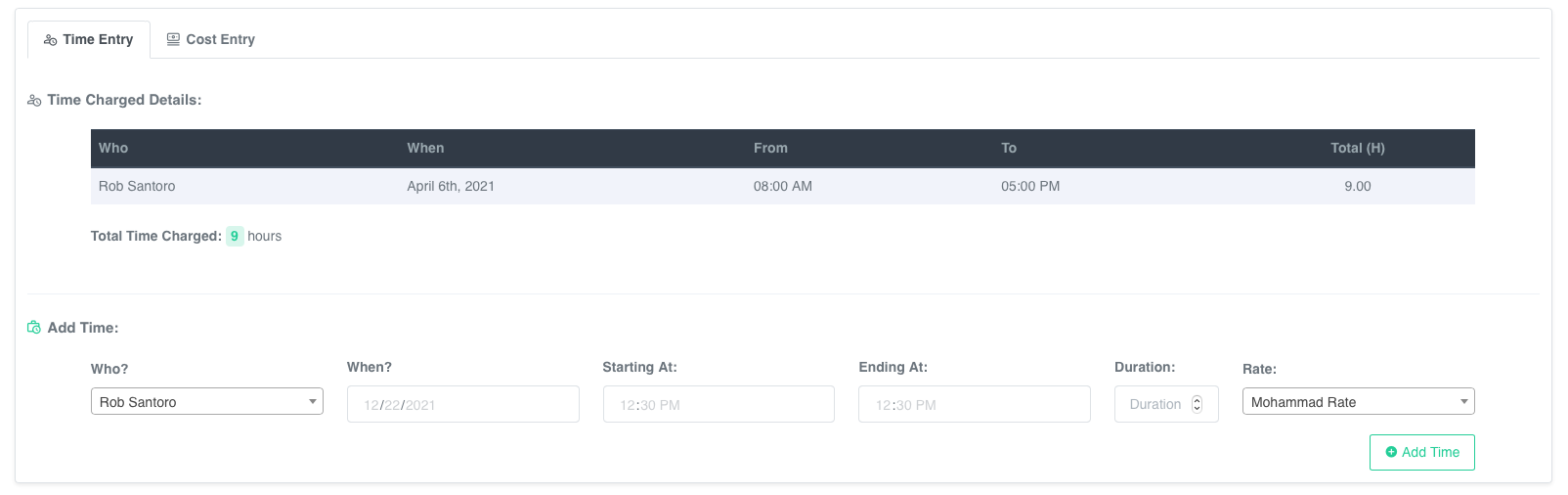The image size is (1568, 495).
Task: Click the Time Charged Details icon
Action: tap(34, 101)
